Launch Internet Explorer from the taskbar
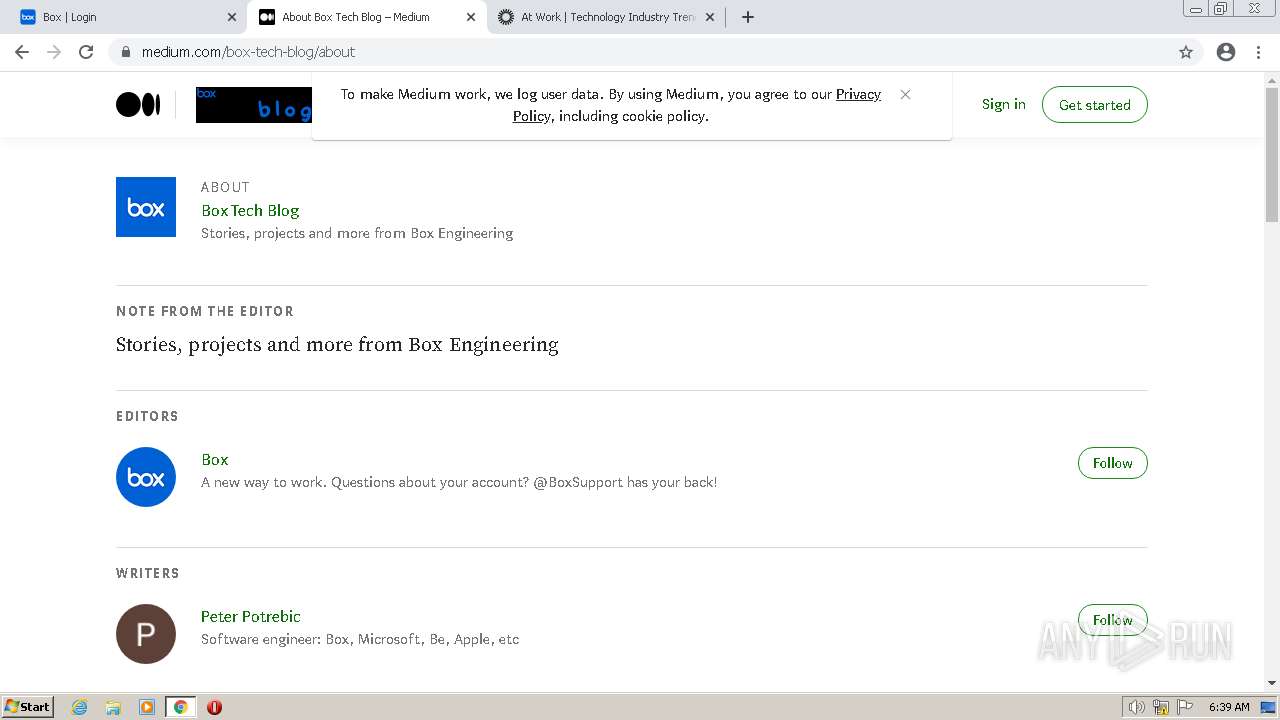This screenshot has height=720, width=1280. coord(80,707)
